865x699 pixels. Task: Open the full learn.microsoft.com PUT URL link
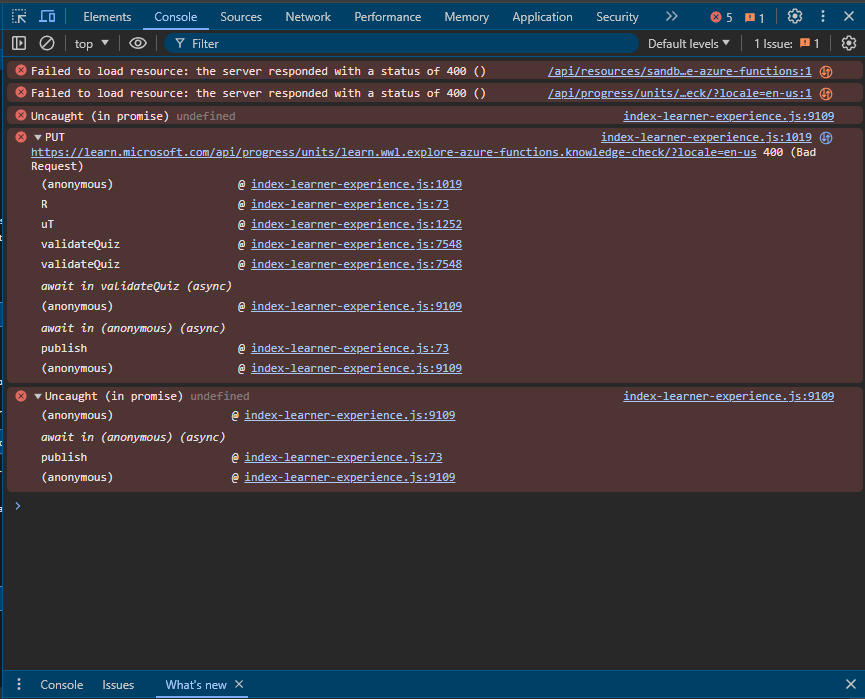point(393,152)
